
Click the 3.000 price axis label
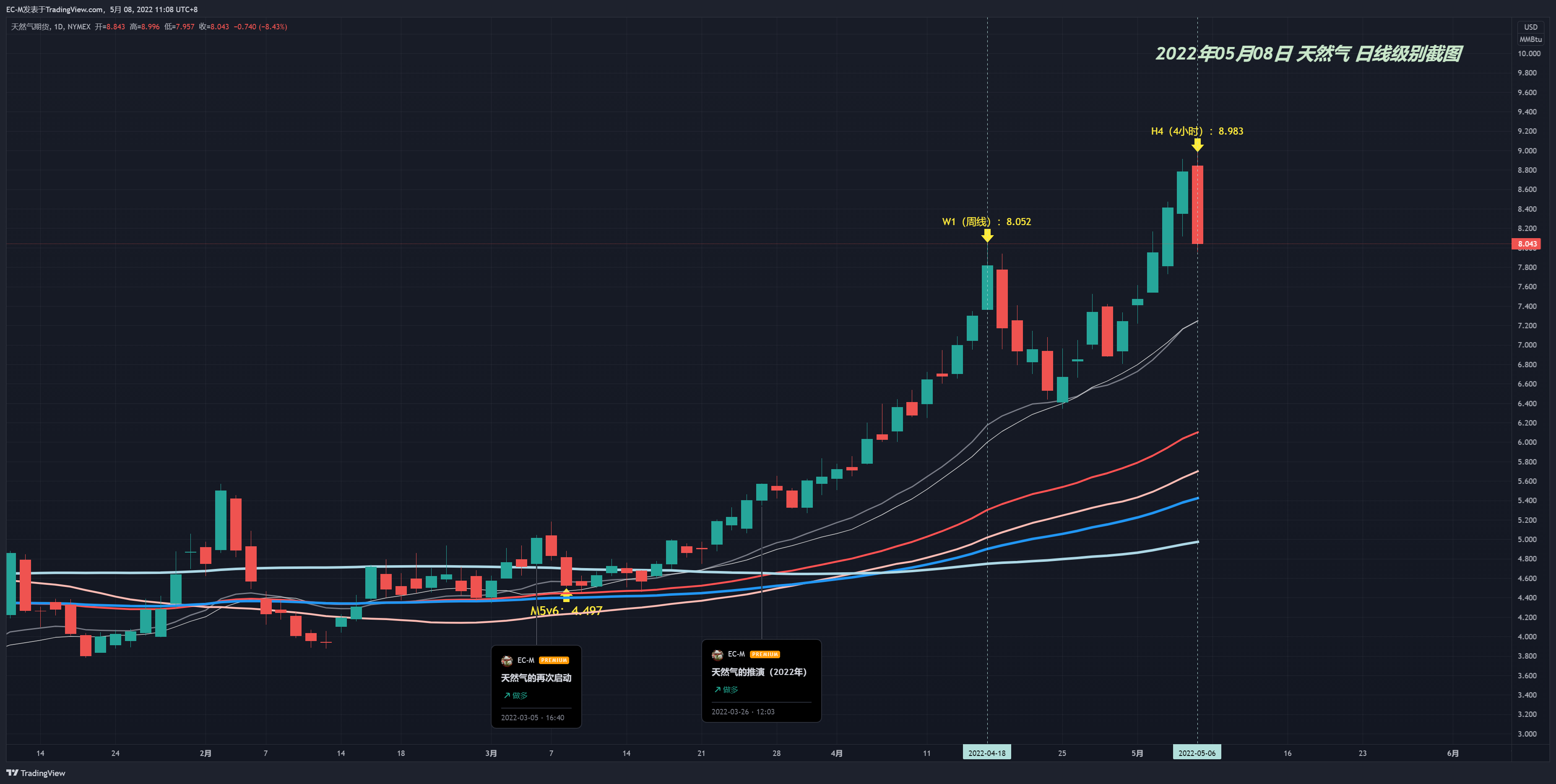click(x=1527, y=734)
